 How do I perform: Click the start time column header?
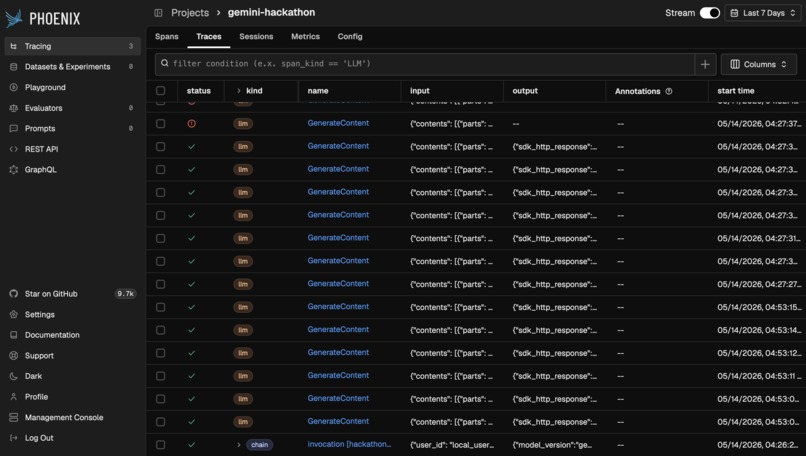(x=736, y=91)
